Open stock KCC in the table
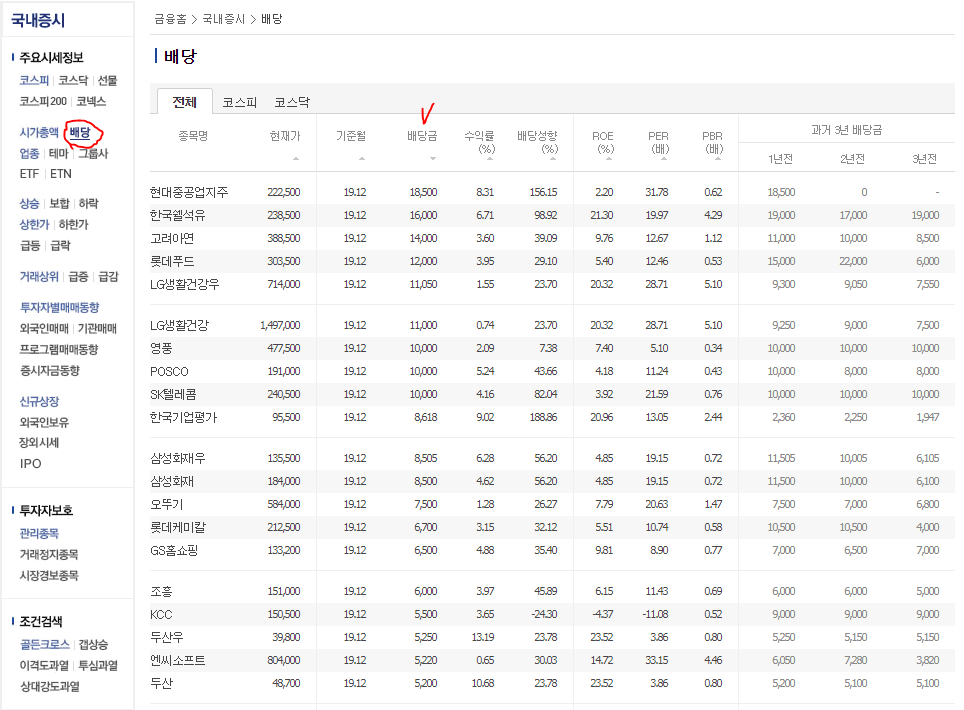The image size is (964, 710). tap(161, 615)
